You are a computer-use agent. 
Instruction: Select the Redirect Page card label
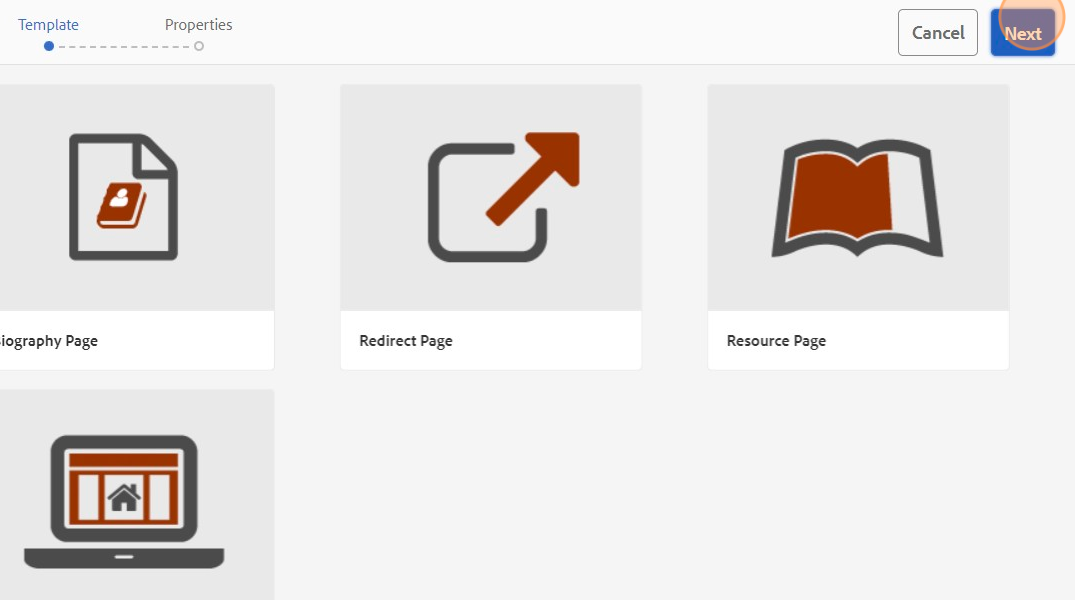tap(406, 341)
